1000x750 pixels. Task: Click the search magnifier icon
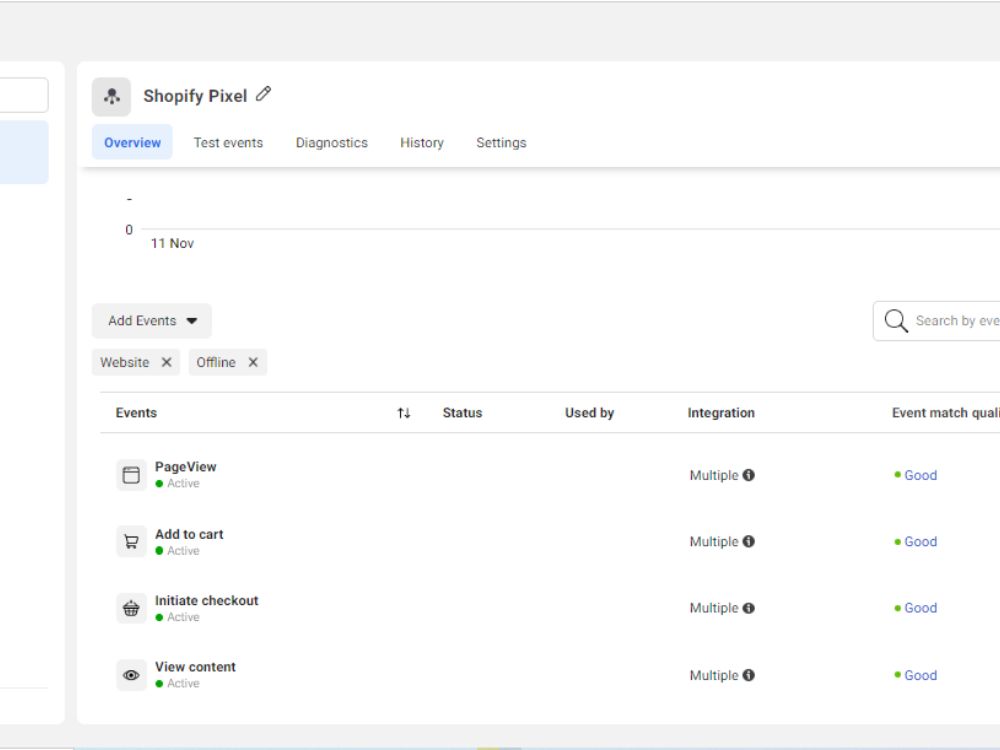click(x=896, y=321)
